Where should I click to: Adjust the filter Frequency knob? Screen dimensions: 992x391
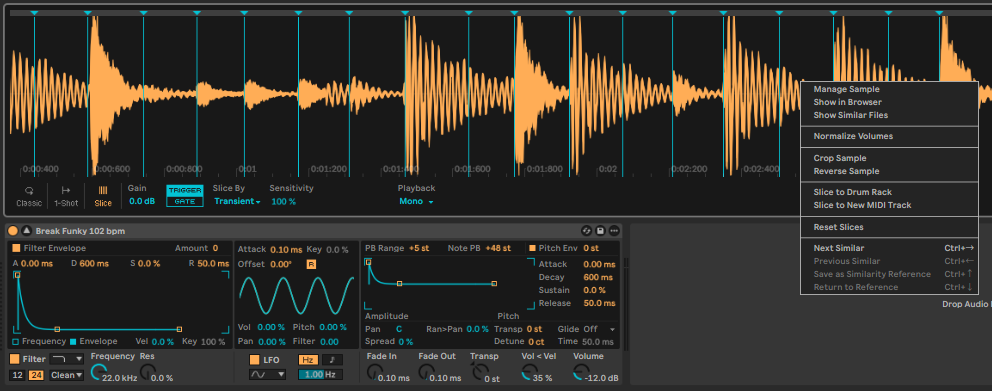99,373
